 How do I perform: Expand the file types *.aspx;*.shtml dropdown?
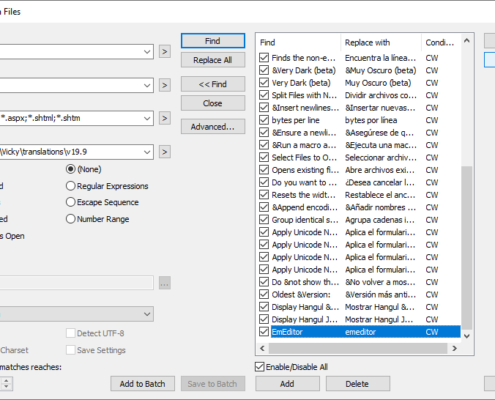[147, 118]
